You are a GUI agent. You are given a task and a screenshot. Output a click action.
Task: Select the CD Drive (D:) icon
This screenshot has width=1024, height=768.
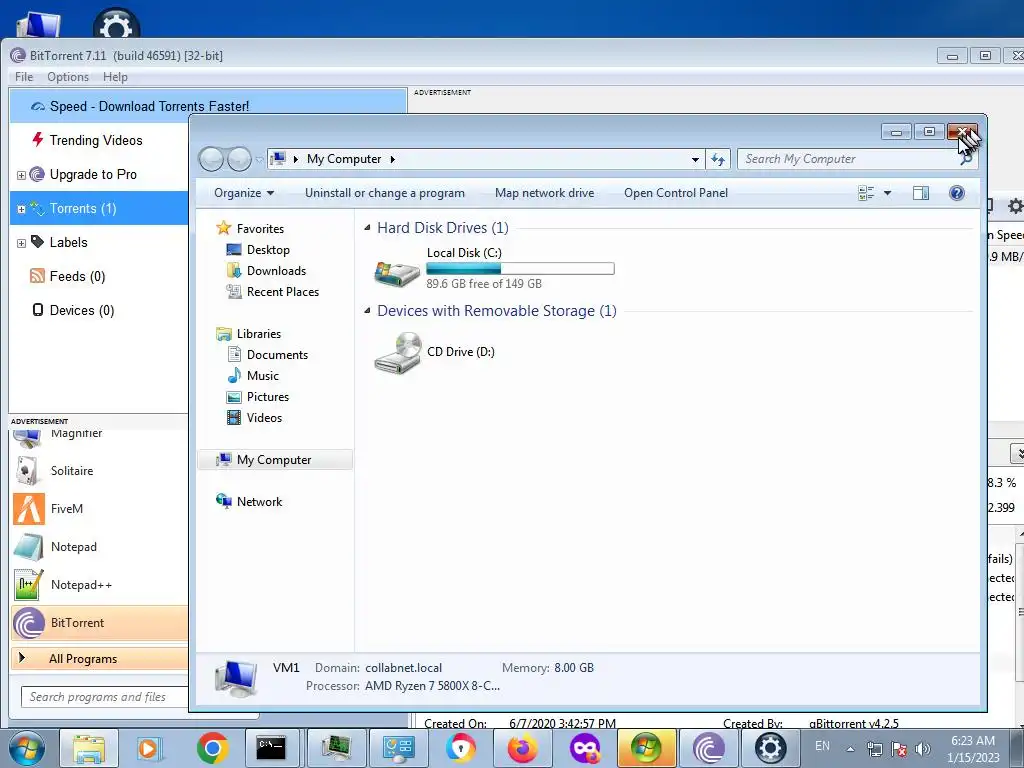(398, 353)
